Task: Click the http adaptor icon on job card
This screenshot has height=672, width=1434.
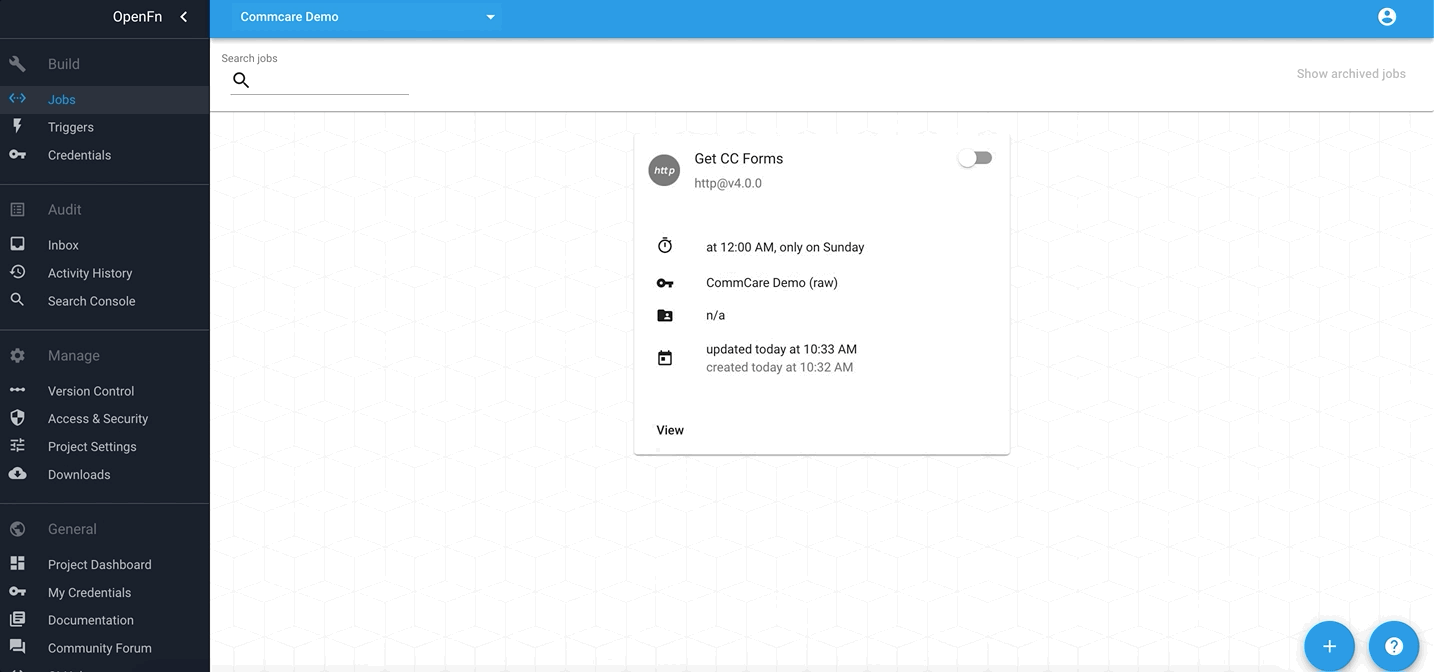Action: click(664, 171)
